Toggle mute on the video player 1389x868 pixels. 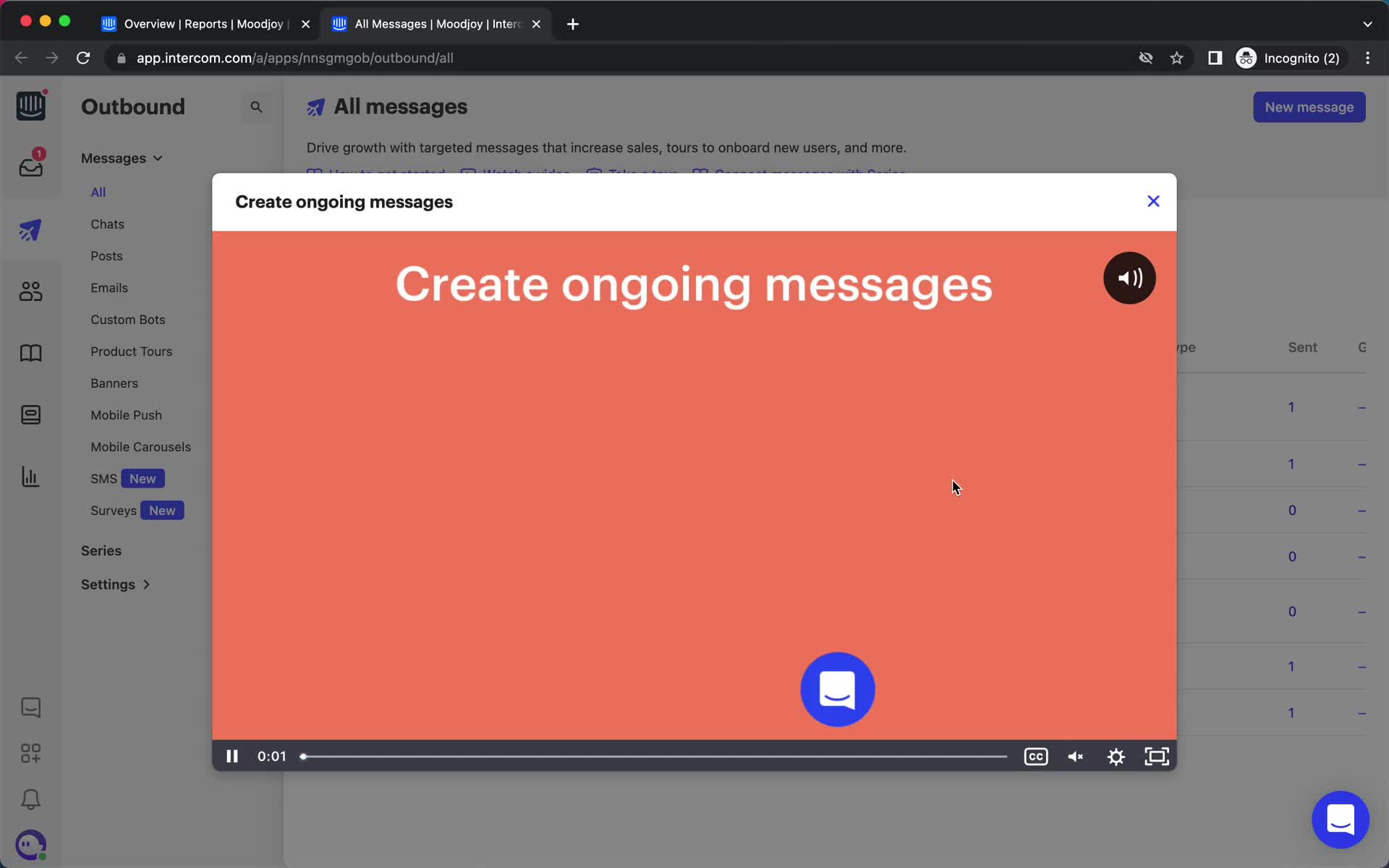[1076, 756]
